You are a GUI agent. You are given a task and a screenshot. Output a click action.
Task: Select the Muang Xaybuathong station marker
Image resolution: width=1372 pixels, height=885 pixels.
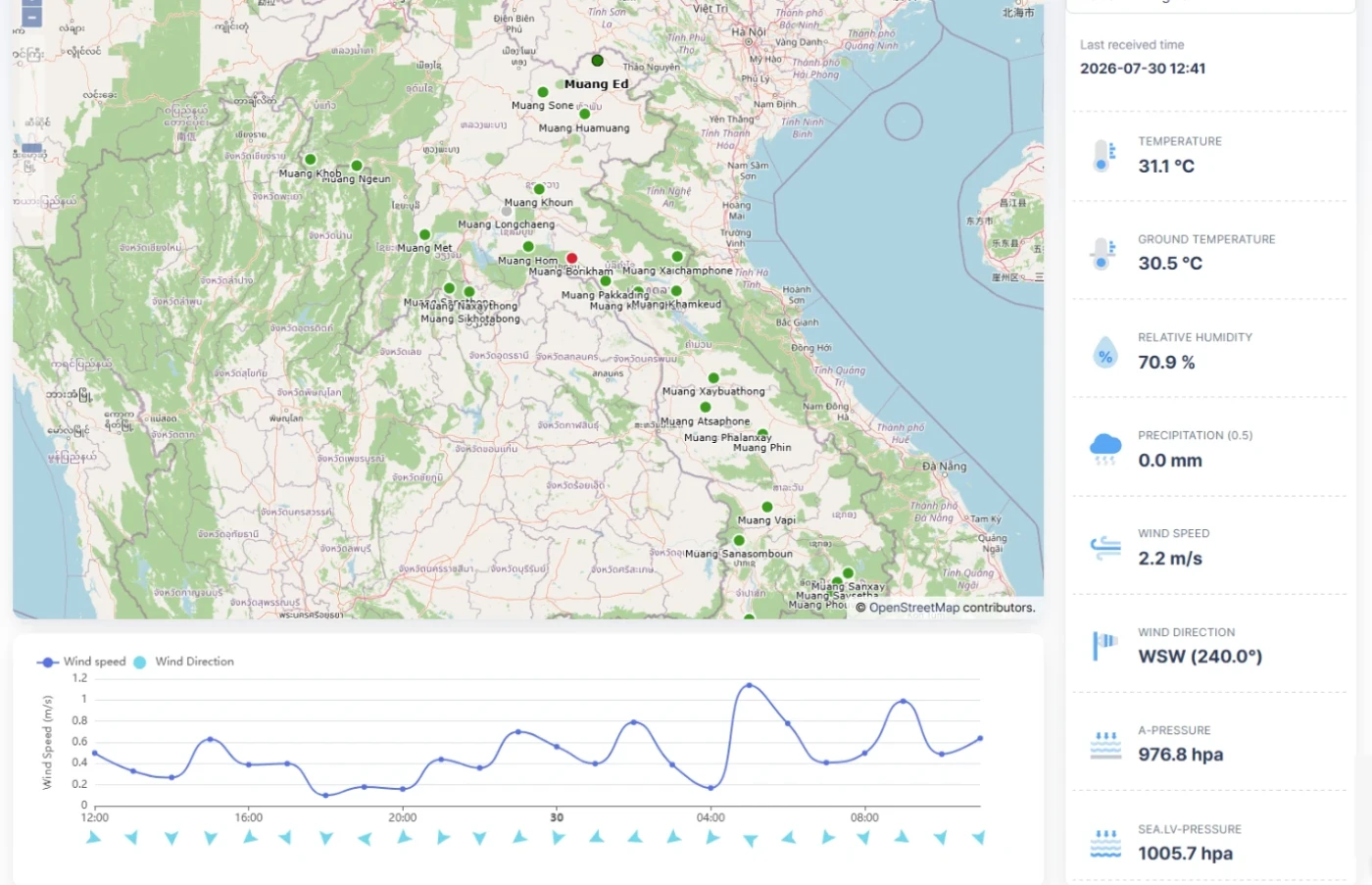pyautogui.click(x=713, y=377)
